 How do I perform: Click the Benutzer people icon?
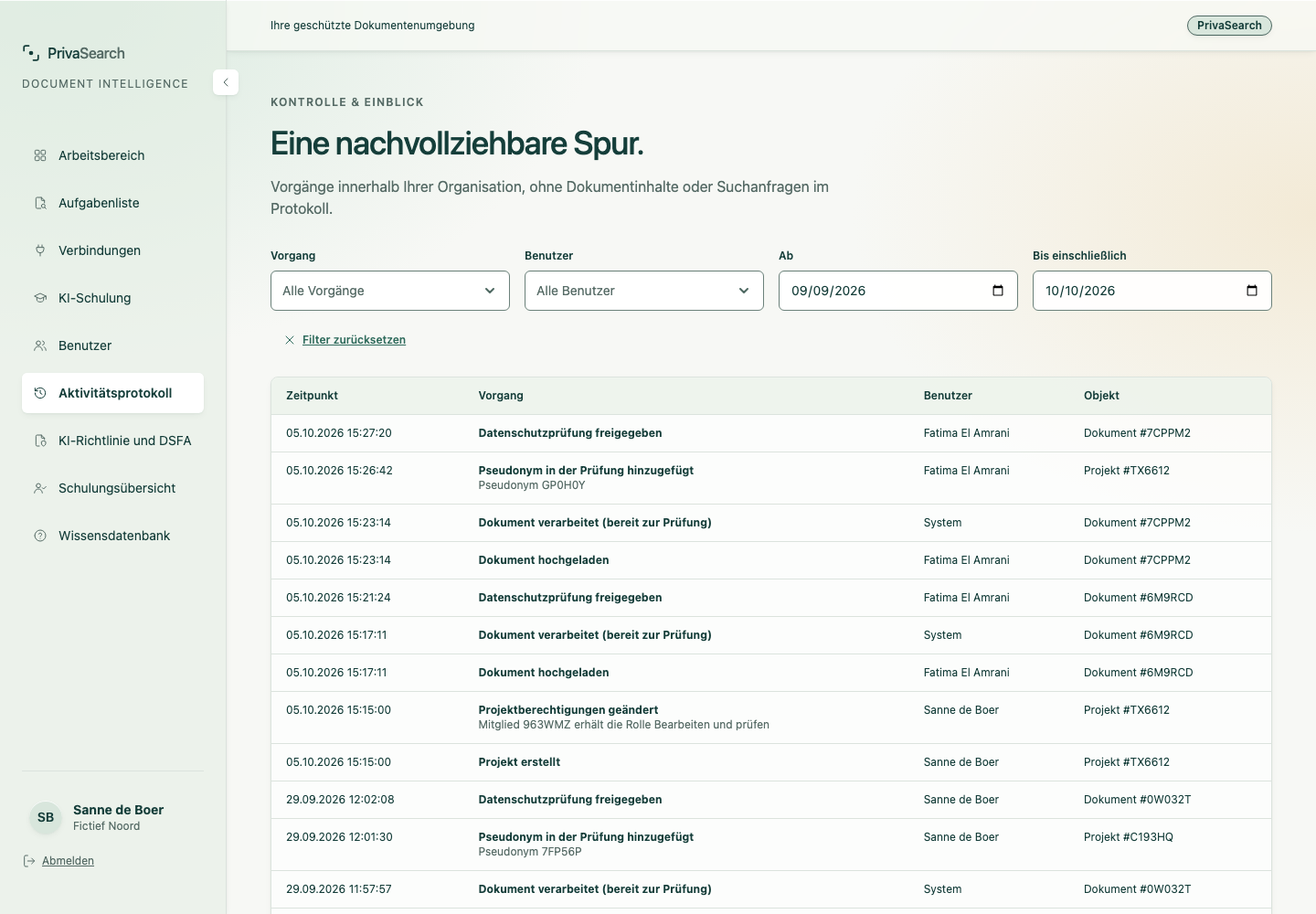40,345
